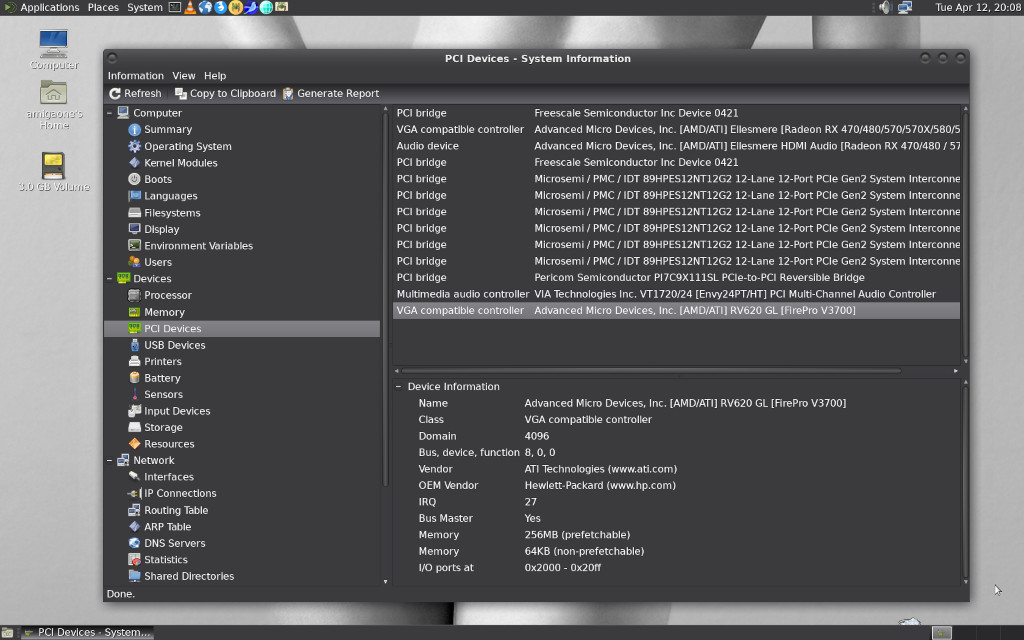This screenshot has height=640, width=1024.
Task: Select the highlighted PCI Devices tree item
Action: (242, 328)
